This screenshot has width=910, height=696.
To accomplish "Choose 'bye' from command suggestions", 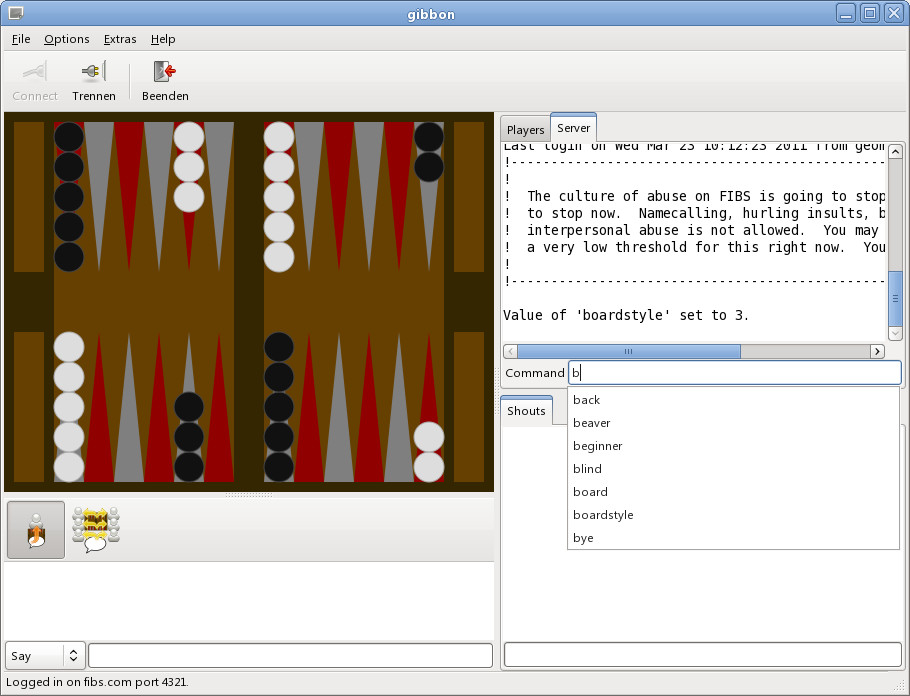I will click(x=733, y=538).
